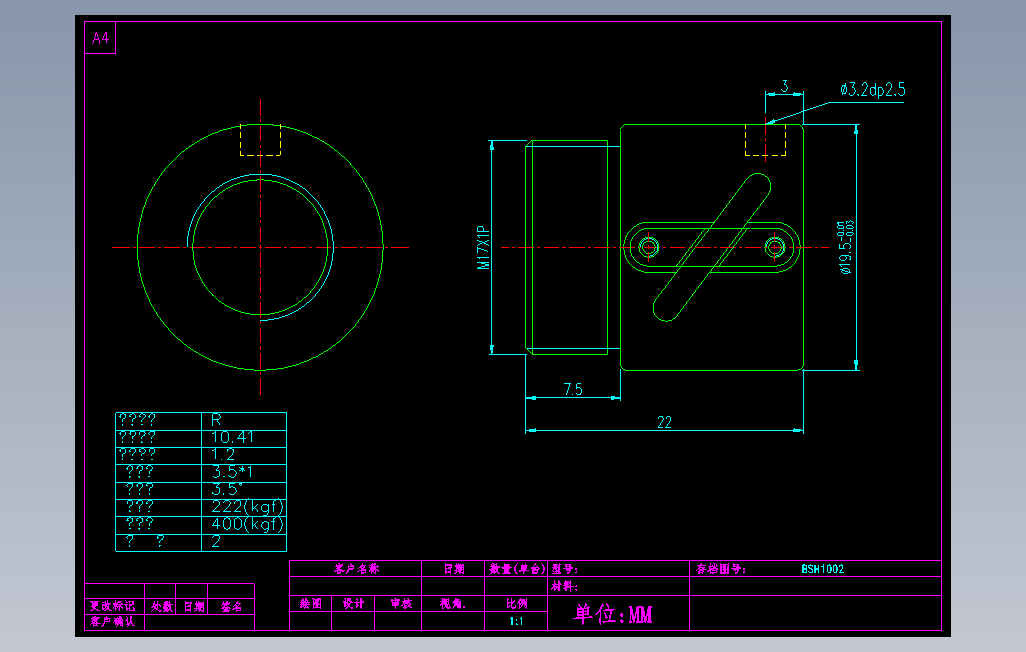Select the 日期 cell beside 签名
The image size is (1026, 652).
pos(194,607)
